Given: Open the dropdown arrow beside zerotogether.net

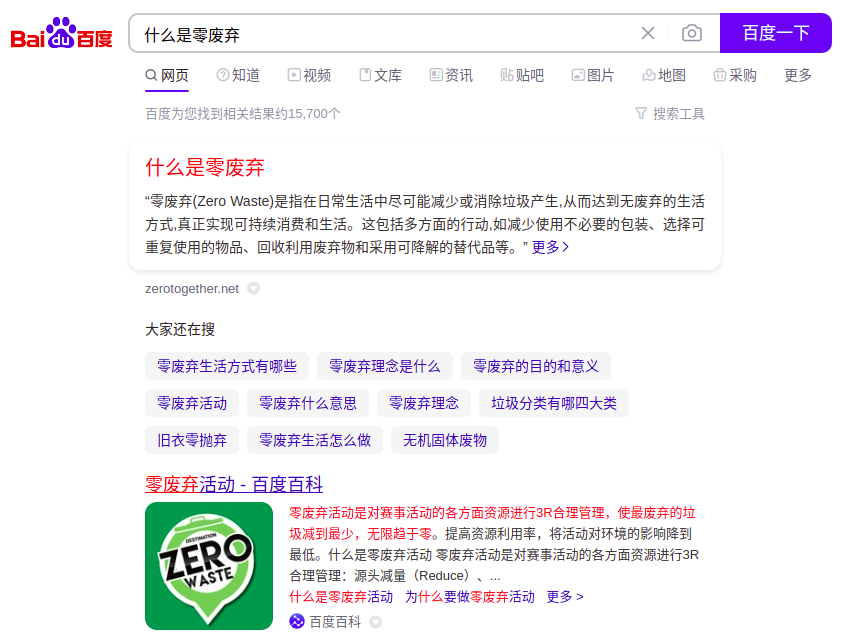Looking at the screenshot, I should (x=254, y=288).
